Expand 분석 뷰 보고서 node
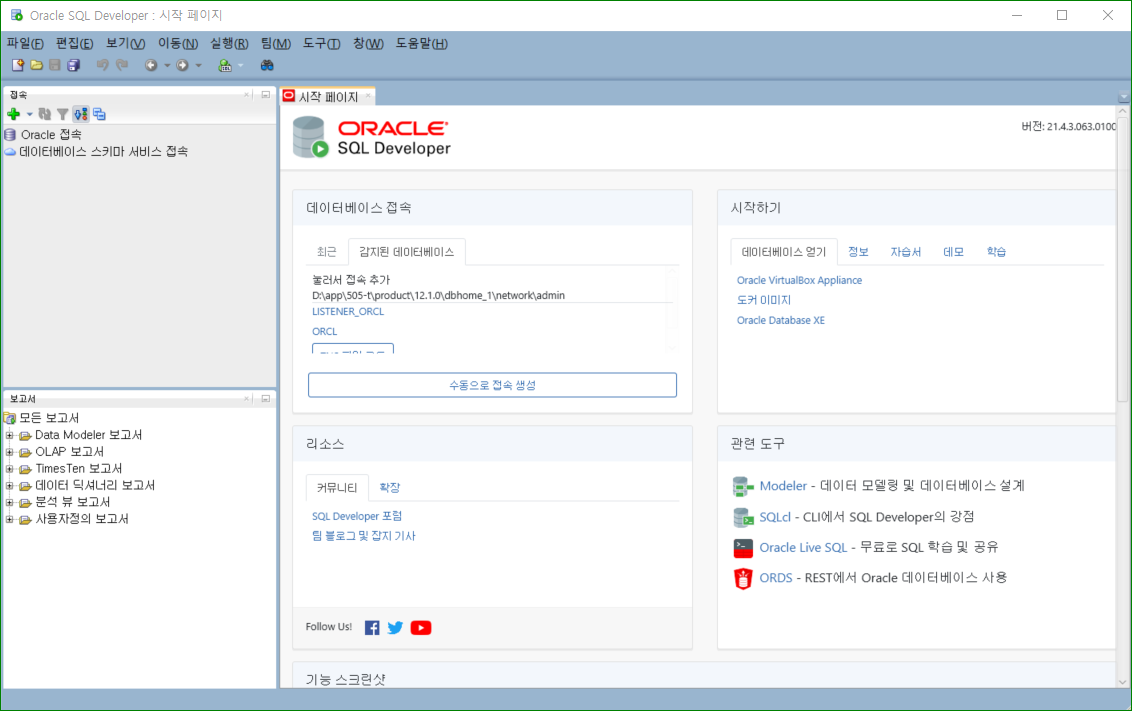 (9, 502)
